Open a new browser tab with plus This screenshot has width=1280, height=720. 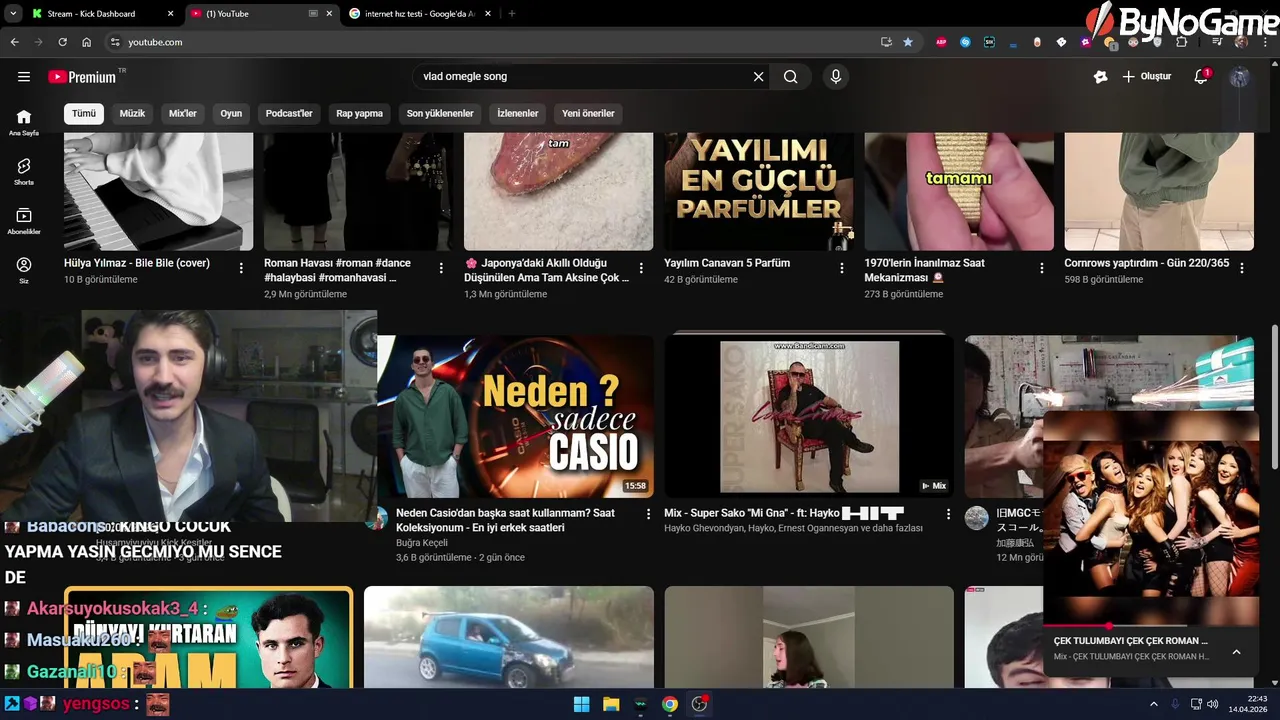(x=512, y=14)
